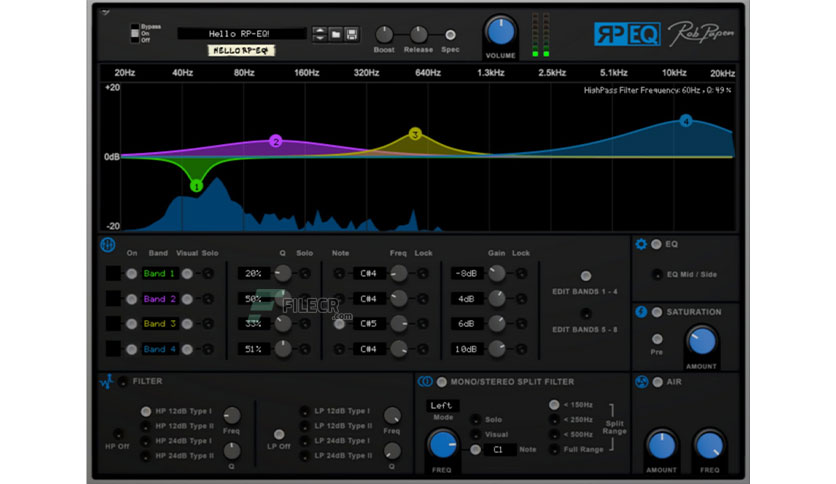
Task: Enable Gain Lock for Band 4
Action: [x=521, y=349]
